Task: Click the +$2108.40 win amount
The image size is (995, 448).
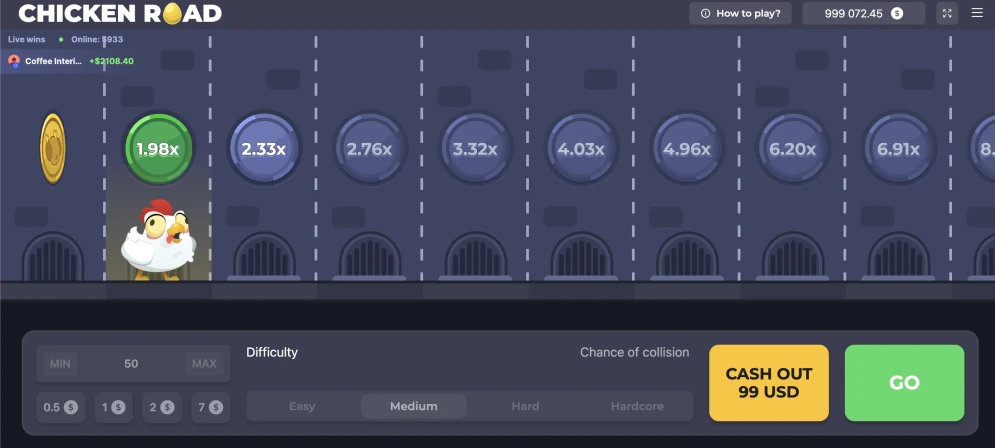Action: (x=111, y=61)
